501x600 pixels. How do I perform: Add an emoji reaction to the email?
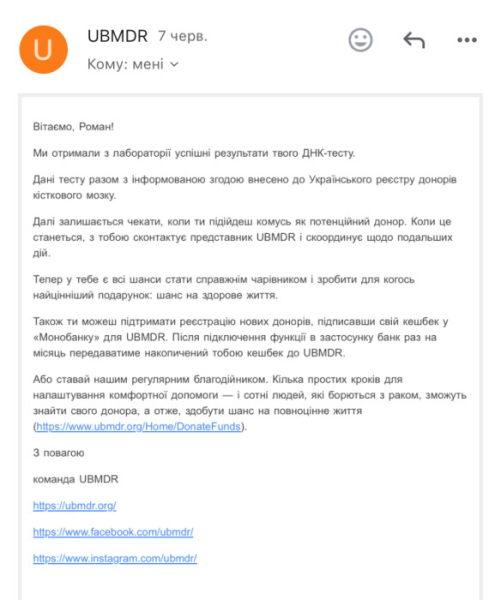point(360,40)
